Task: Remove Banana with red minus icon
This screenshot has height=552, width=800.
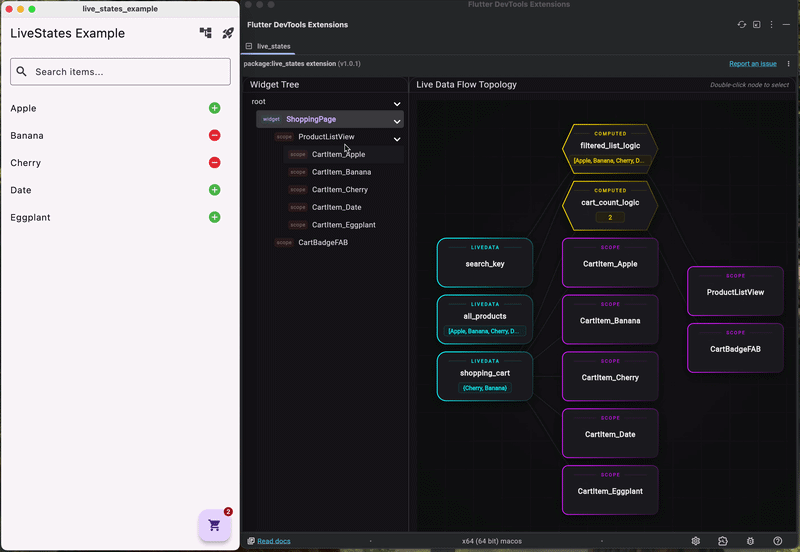Action: click(215, 135)
